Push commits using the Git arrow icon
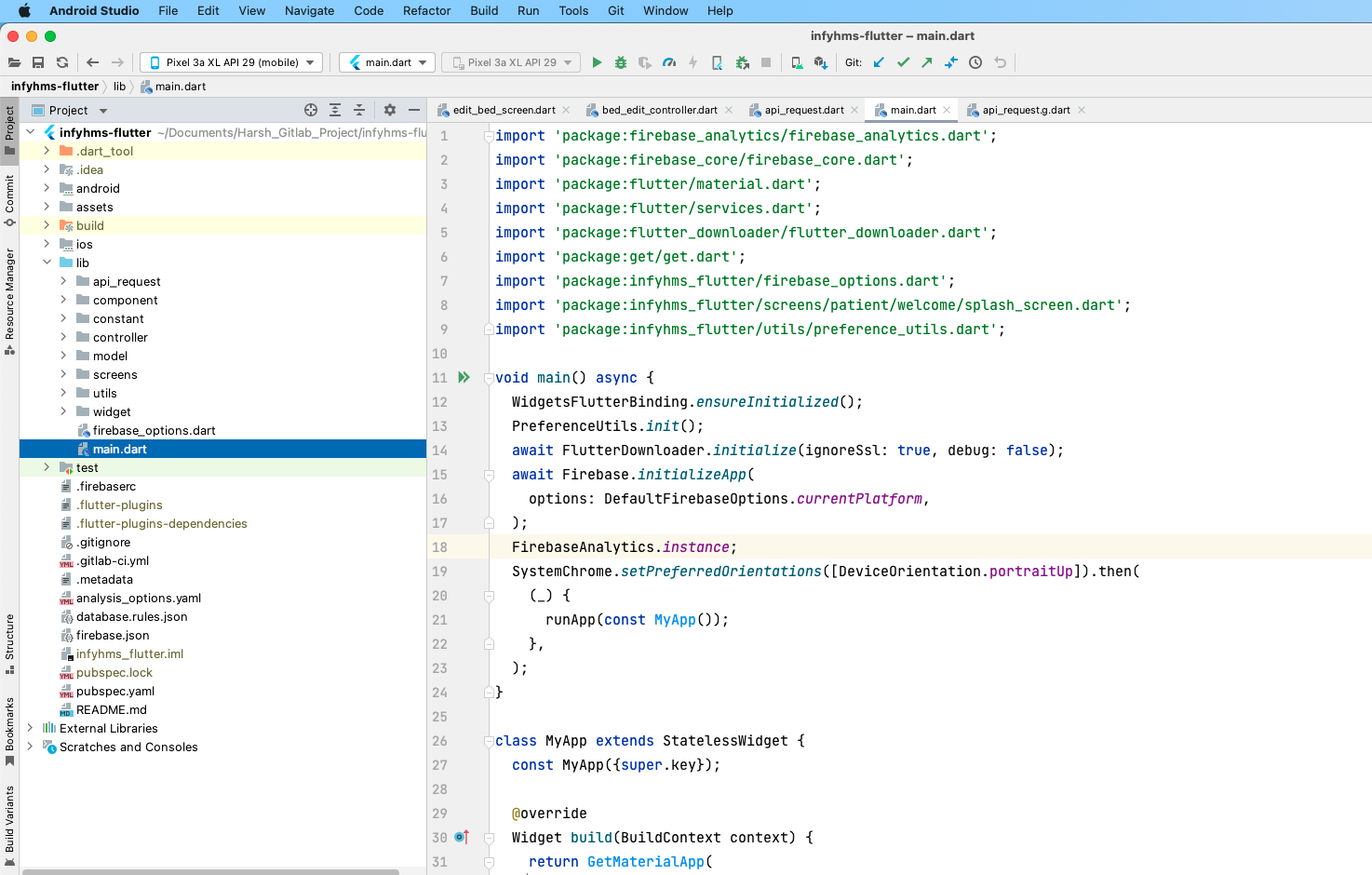1372x875 pixels. click(x=926, y=62)
